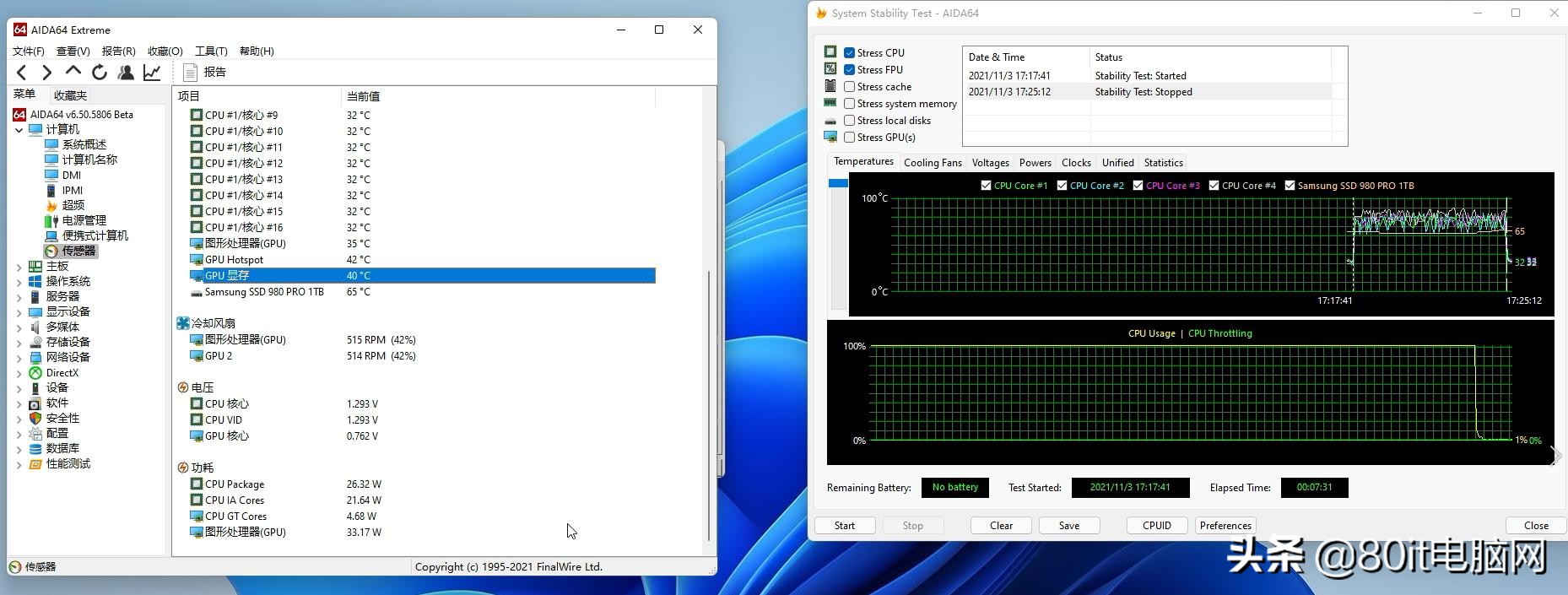Click the 性能测试 benchmark icon

click(35, 463)
